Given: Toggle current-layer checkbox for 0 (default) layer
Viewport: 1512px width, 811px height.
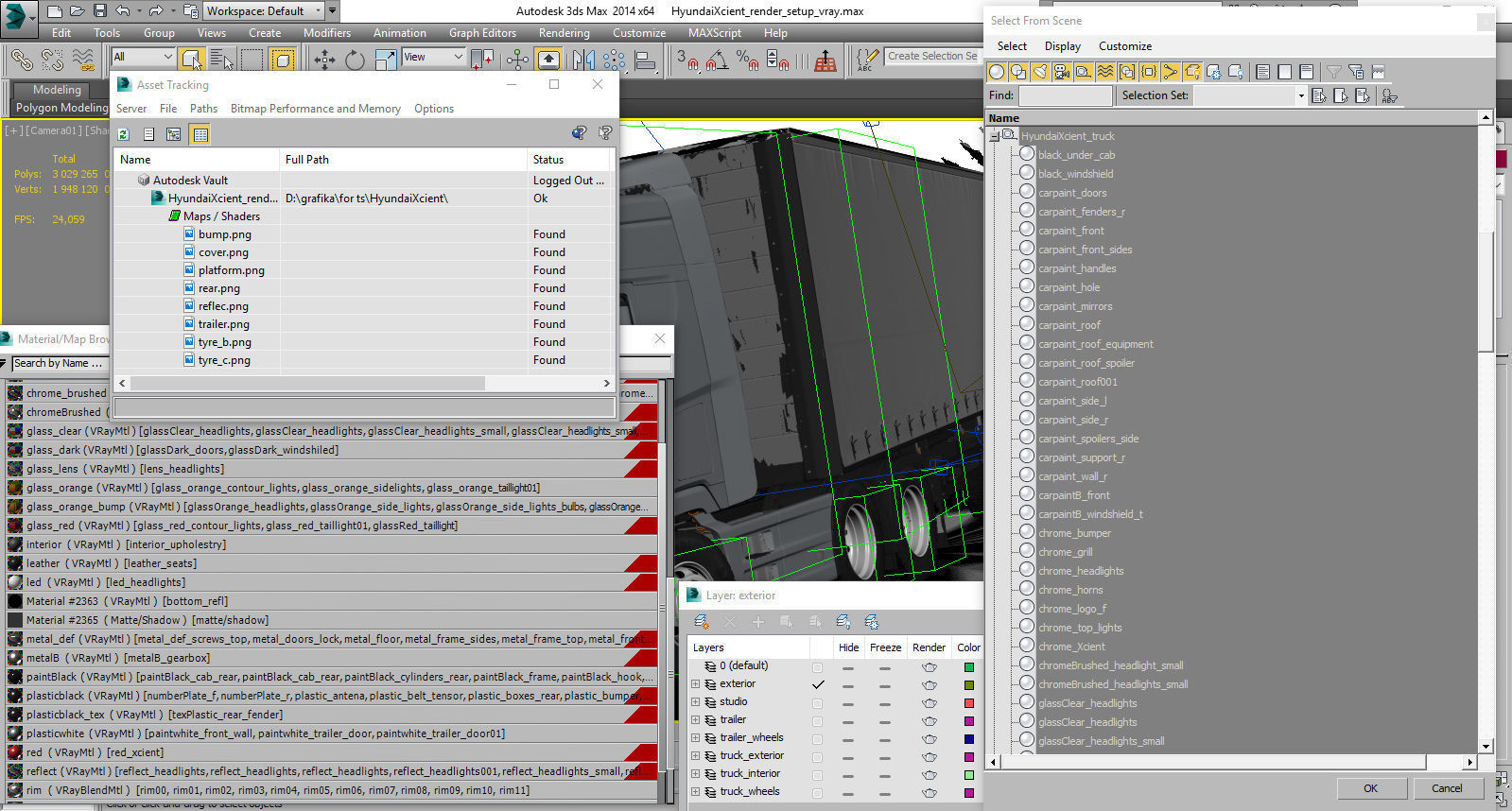Looking at the screenshot, I should click(x=817, y=667).
